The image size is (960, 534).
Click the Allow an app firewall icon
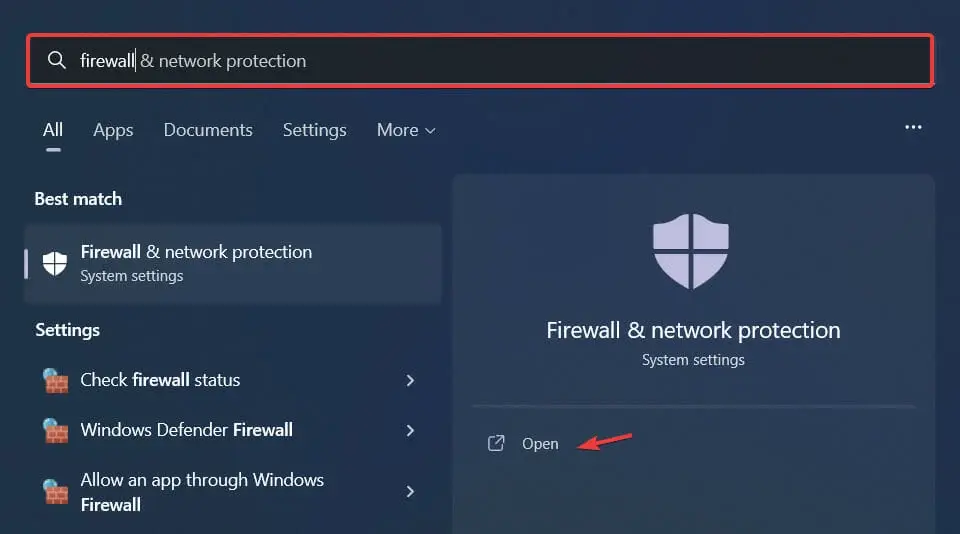coord(55,492)
